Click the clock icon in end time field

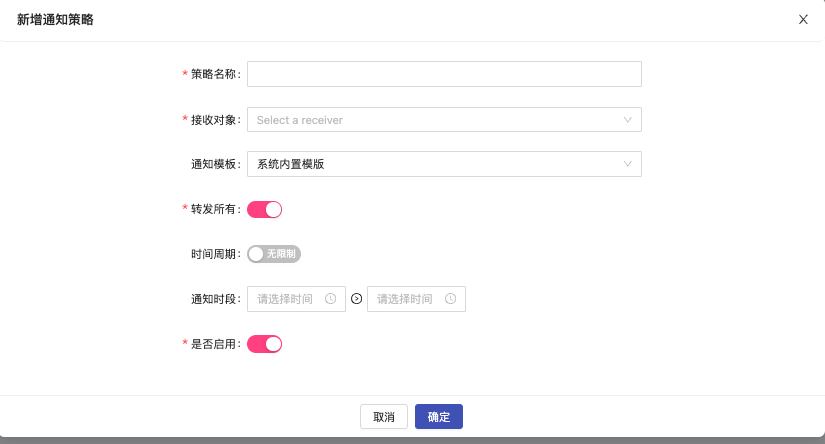tap(450, 299)
